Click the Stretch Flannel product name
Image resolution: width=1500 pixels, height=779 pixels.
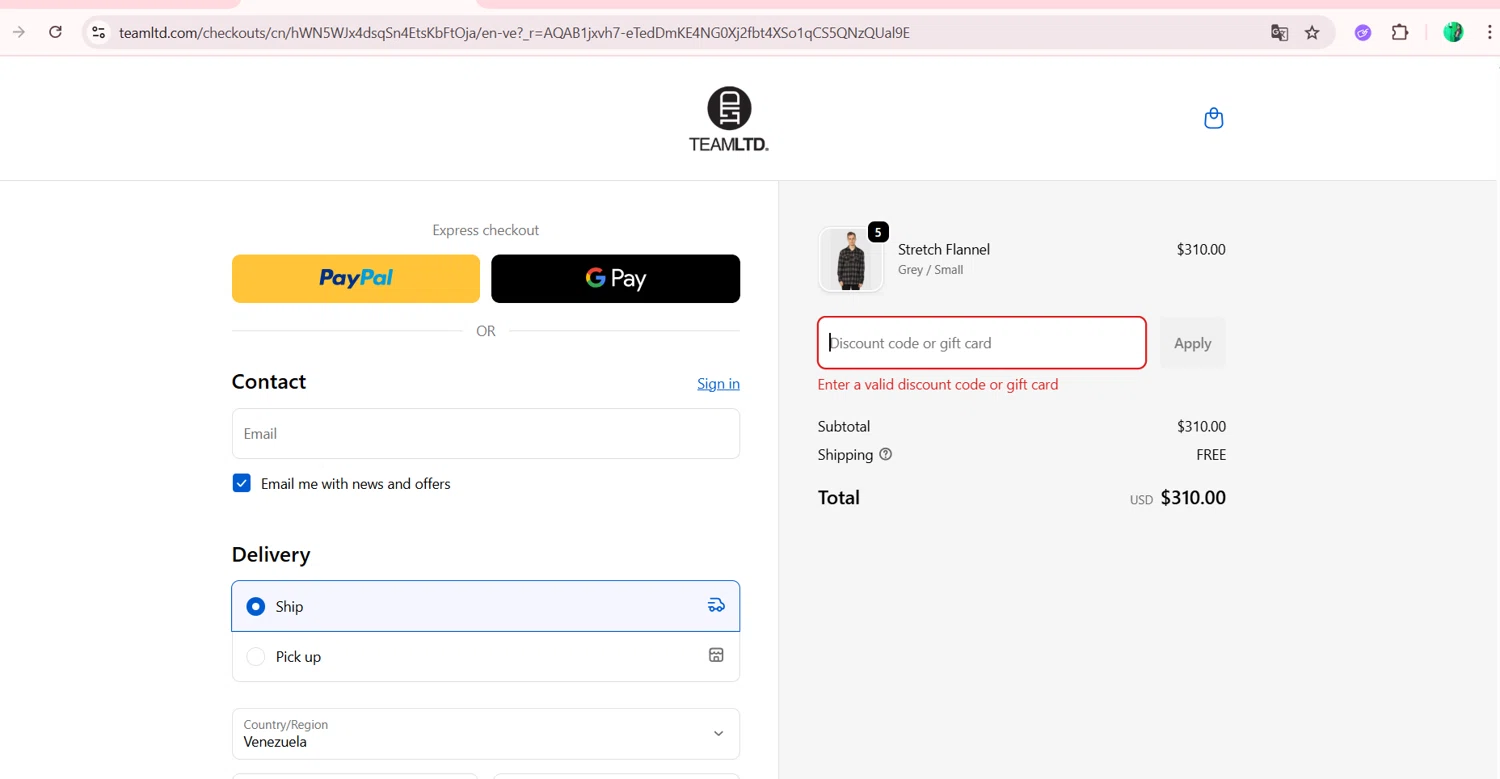point(944,249)
